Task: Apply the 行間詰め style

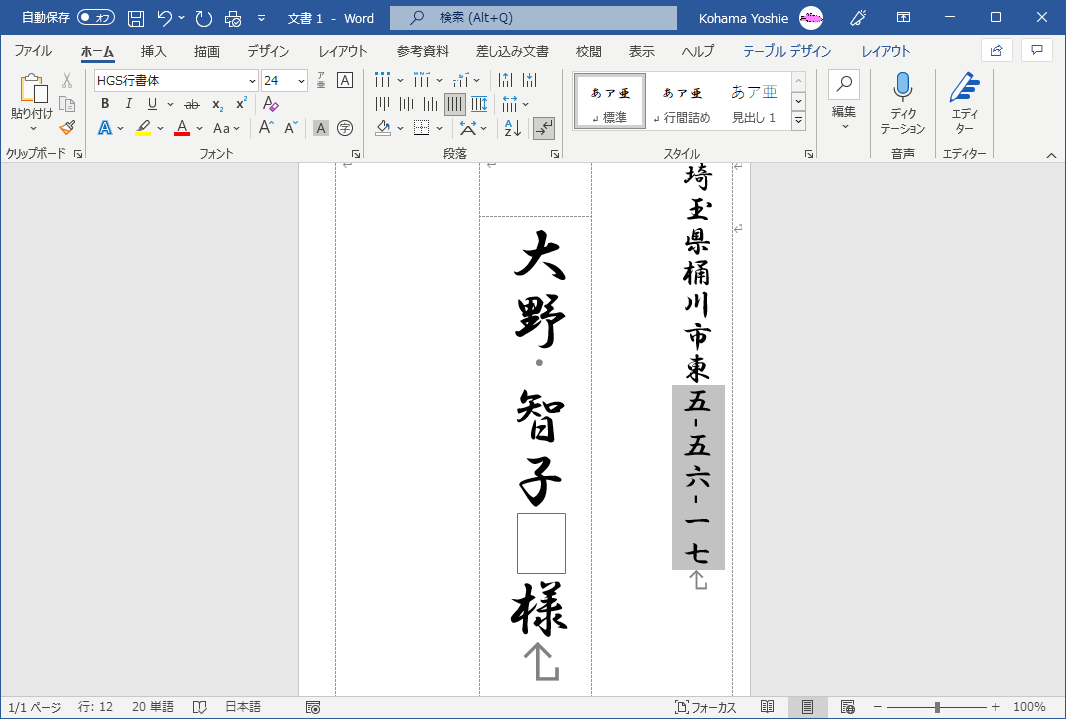Action: pyautogui.click(x=682, y=101)
